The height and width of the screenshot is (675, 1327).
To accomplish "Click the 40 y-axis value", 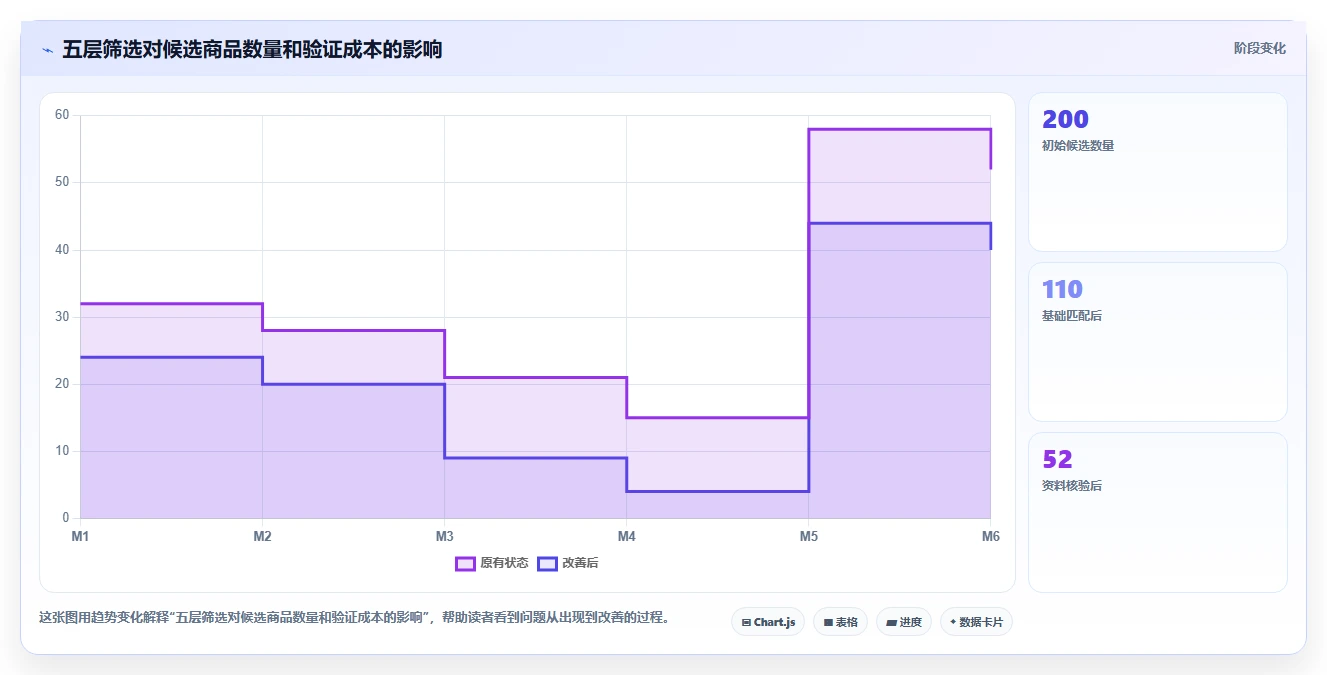I will 62,249.
